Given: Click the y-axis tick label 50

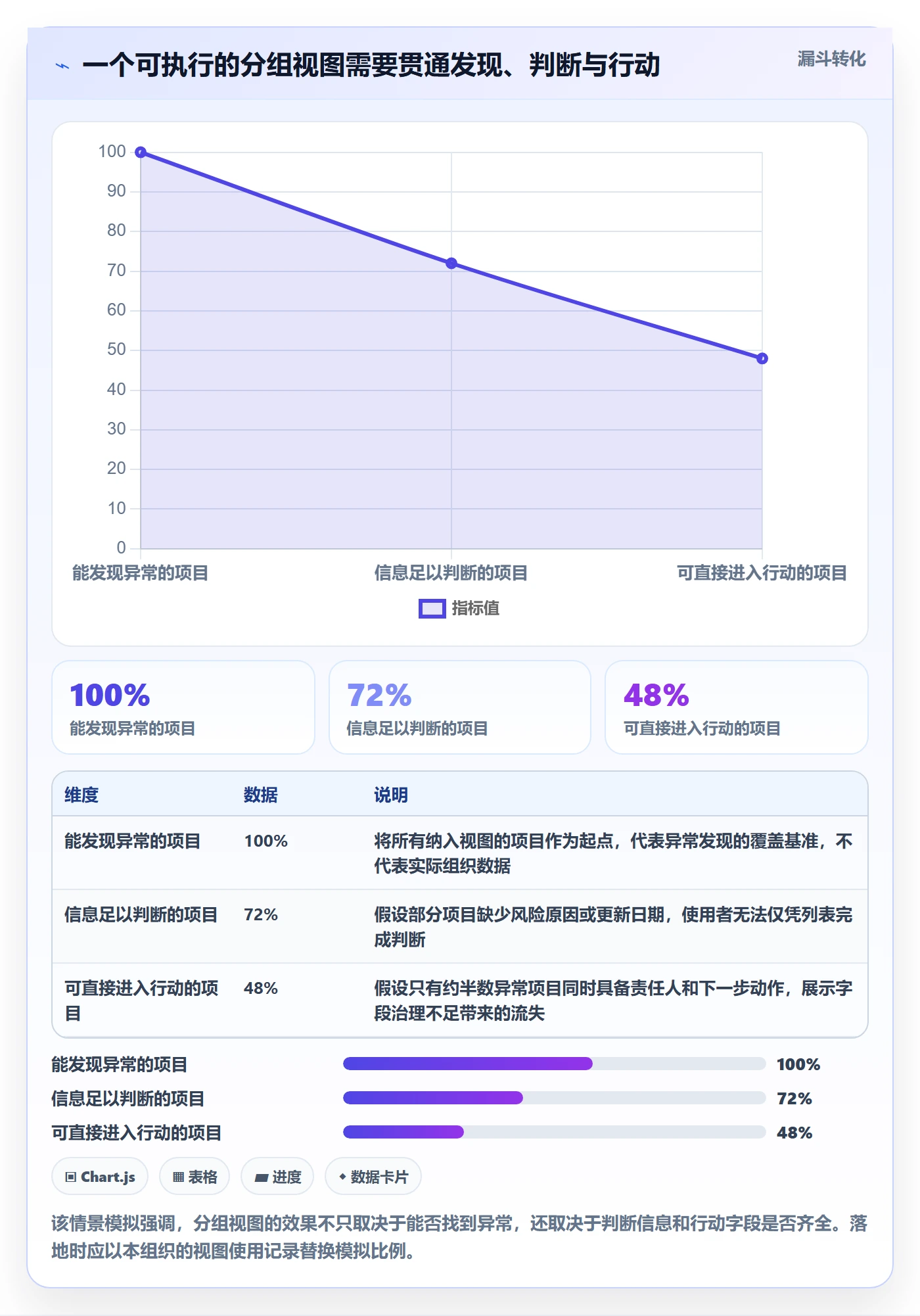Looking at the screenshot, I should point(116,350).
